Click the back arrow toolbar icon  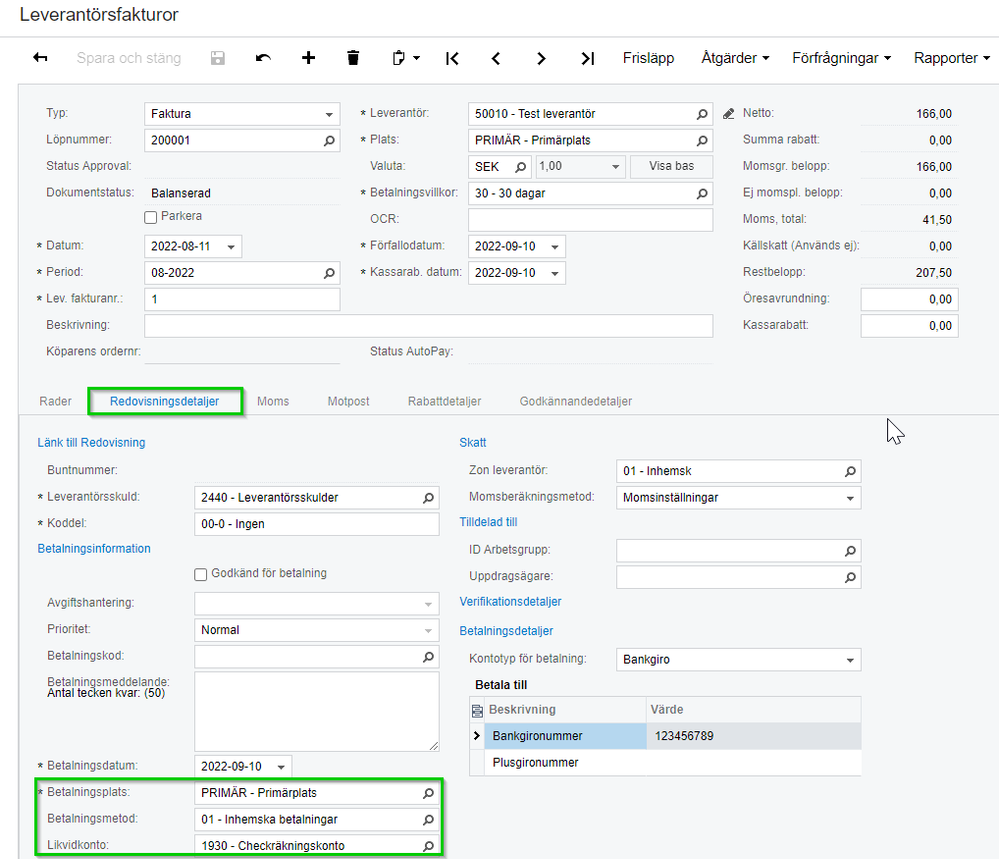(41, 58)
